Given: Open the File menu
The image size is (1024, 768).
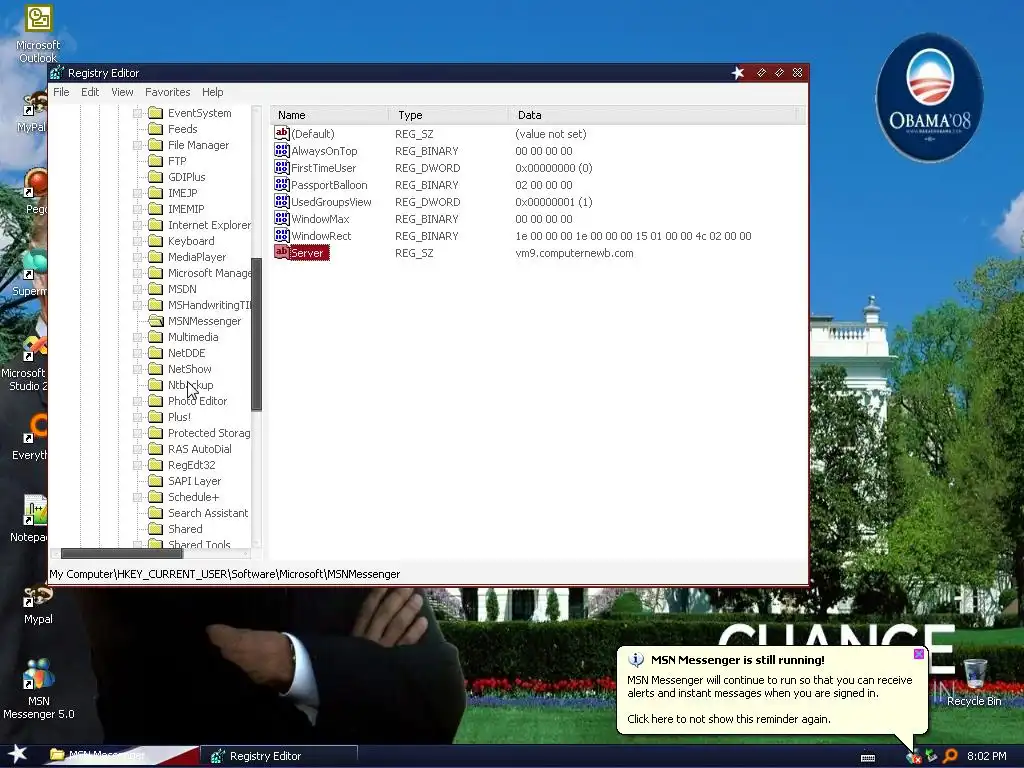Looking at the screenshot, I should 61,92.
